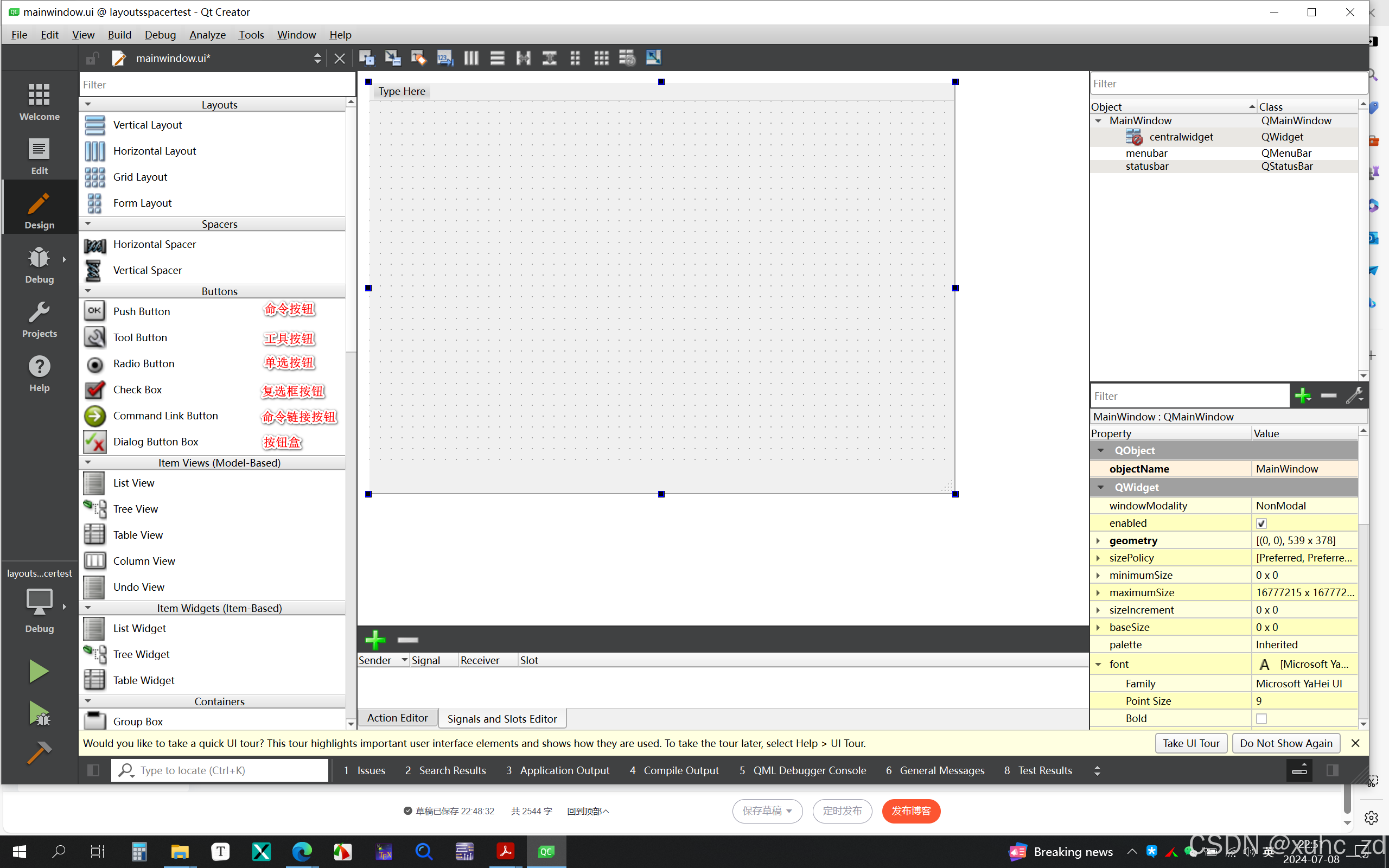Collapse the Layouts widget category
This screenshot has height=868, width=1389.
tap(88, 105)
